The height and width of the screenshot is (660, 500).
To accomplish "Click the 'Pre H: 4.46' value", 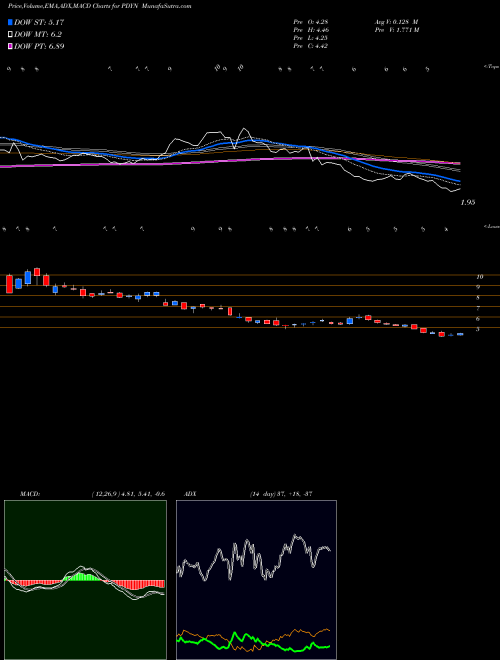I will [311, 30].
